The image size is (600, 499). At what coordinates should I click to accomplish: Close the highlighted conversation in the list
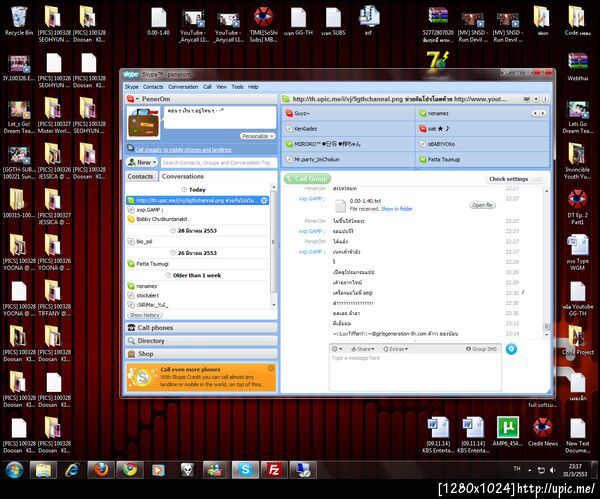tap(265, 200)
